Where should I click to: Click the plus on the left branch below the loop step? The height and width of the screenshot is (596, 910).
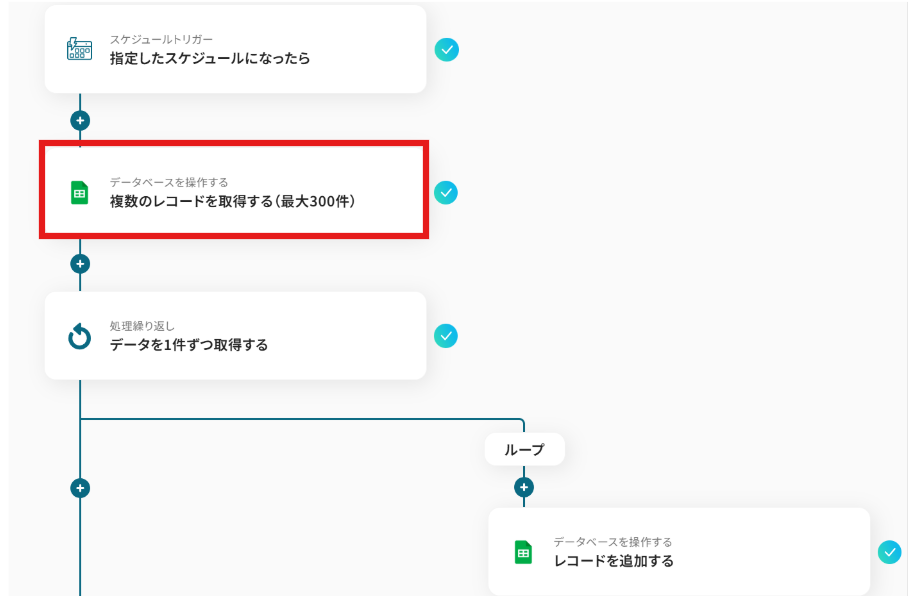point(80,488)
